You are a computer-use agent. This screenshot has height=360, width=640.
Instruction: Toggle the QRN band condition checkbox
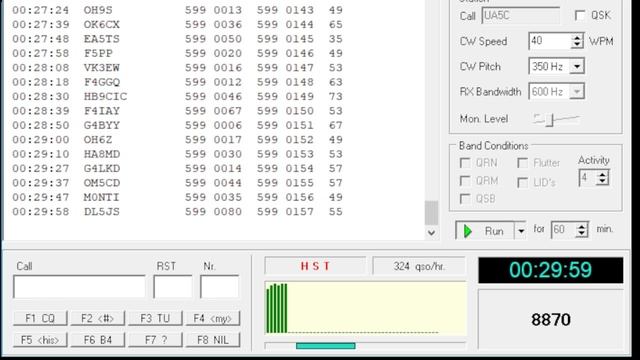tap(465, 163)
